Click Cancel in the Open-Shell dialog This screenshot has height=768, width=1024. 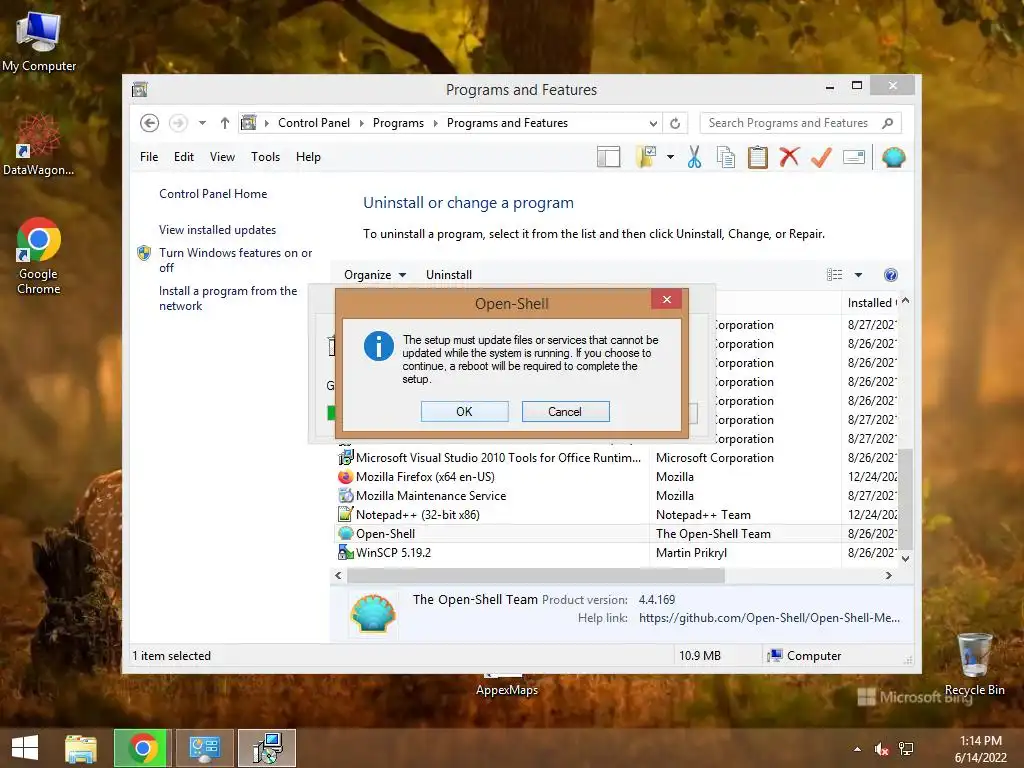pyautogui.click(x=565, y=411)
